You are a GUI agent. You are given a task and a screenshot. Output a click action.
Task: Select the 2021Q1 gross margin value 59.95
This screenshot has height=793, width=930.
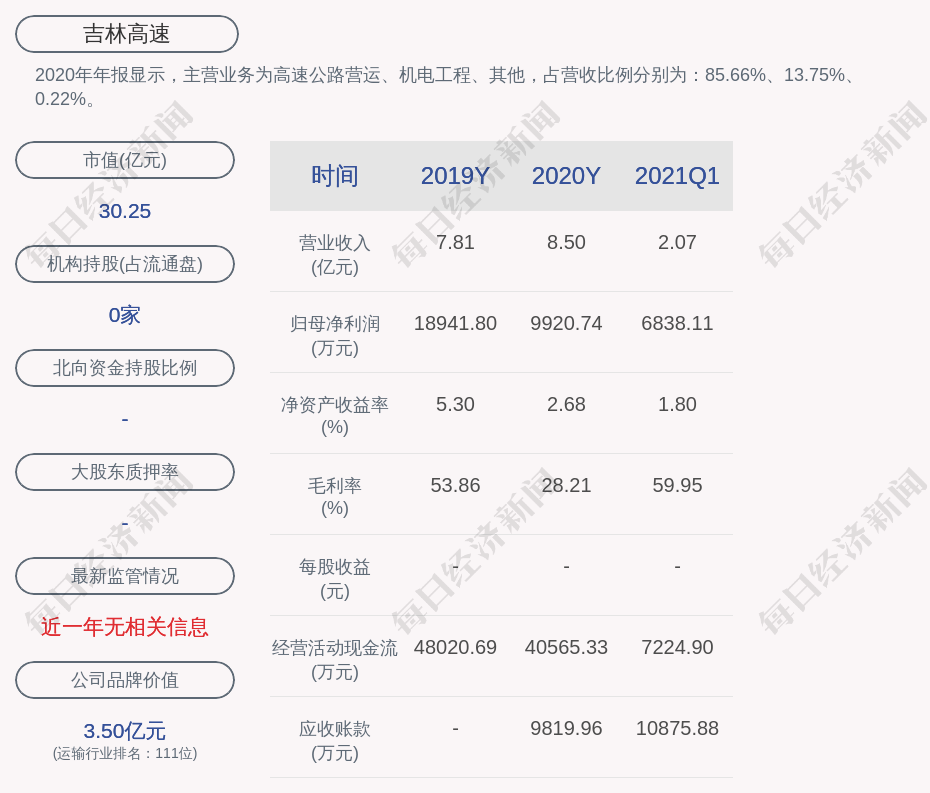click(677, 486)
